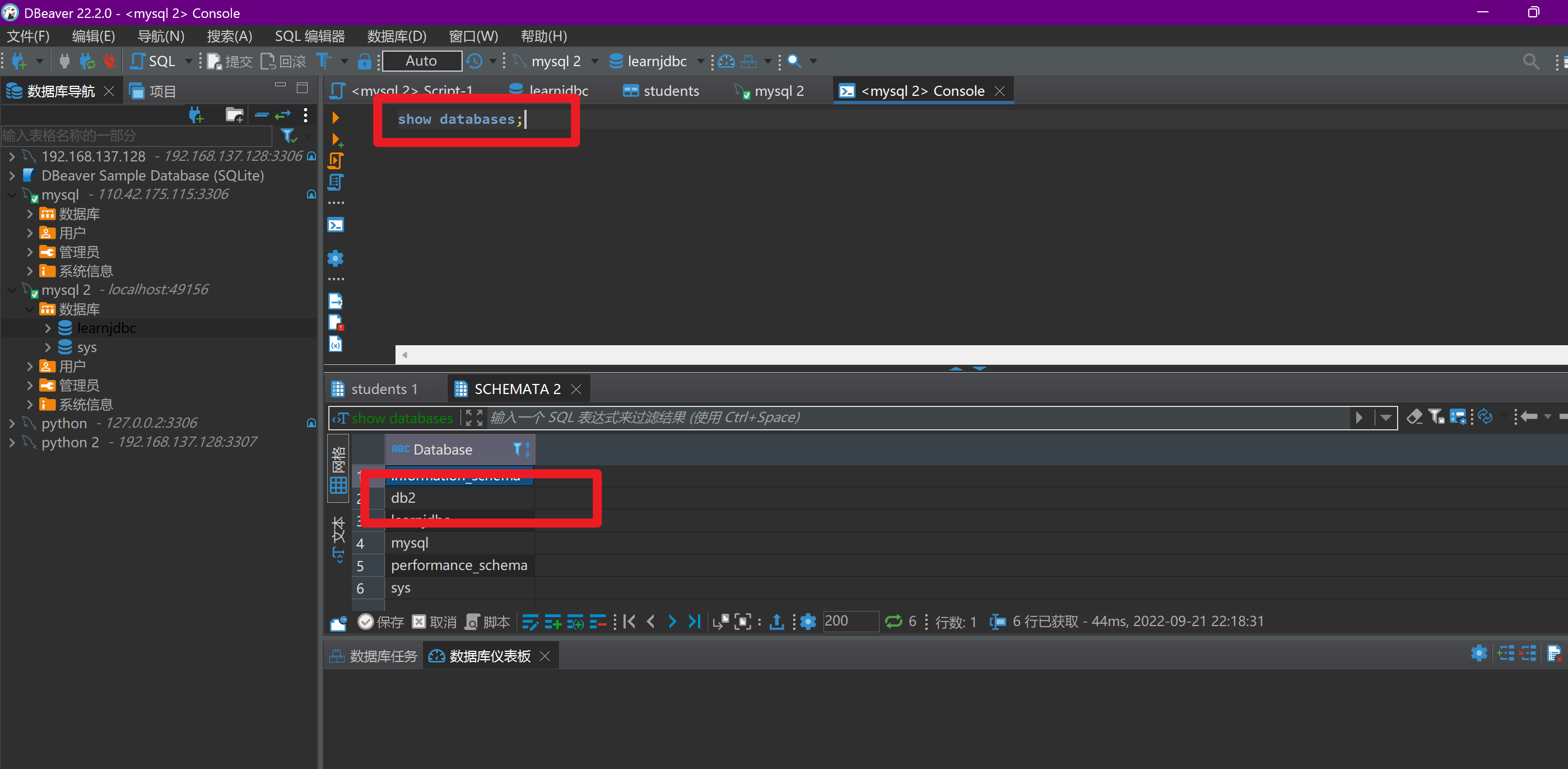Click the 取消 cancel button
Image resolution: width=1568 pixels, height=769 pixels.
pyautogui.click(x=434, y=622)
